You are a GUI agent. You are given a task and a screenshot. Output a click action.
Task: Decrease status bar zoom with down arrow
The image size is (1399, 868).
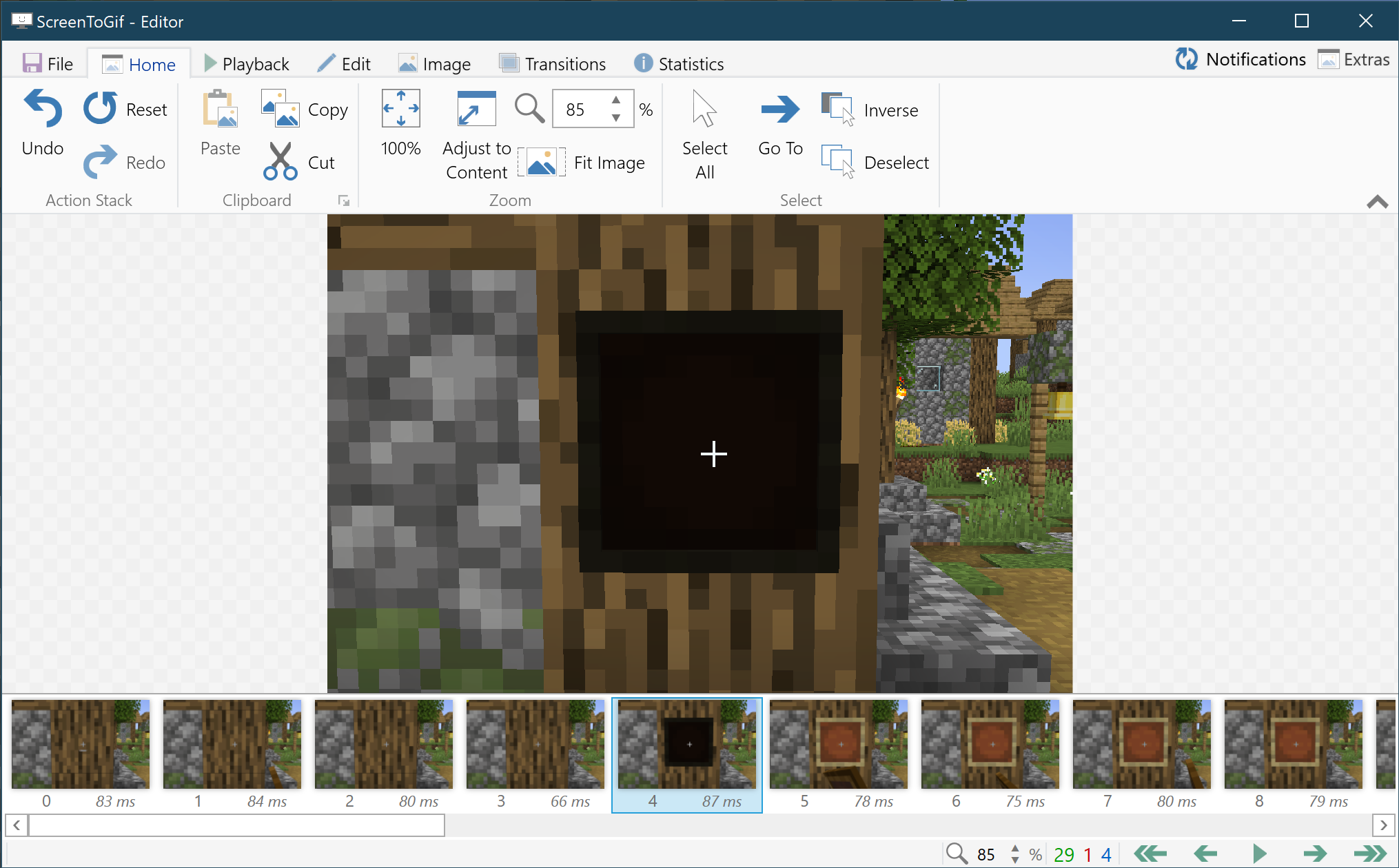pos(1015,860)
